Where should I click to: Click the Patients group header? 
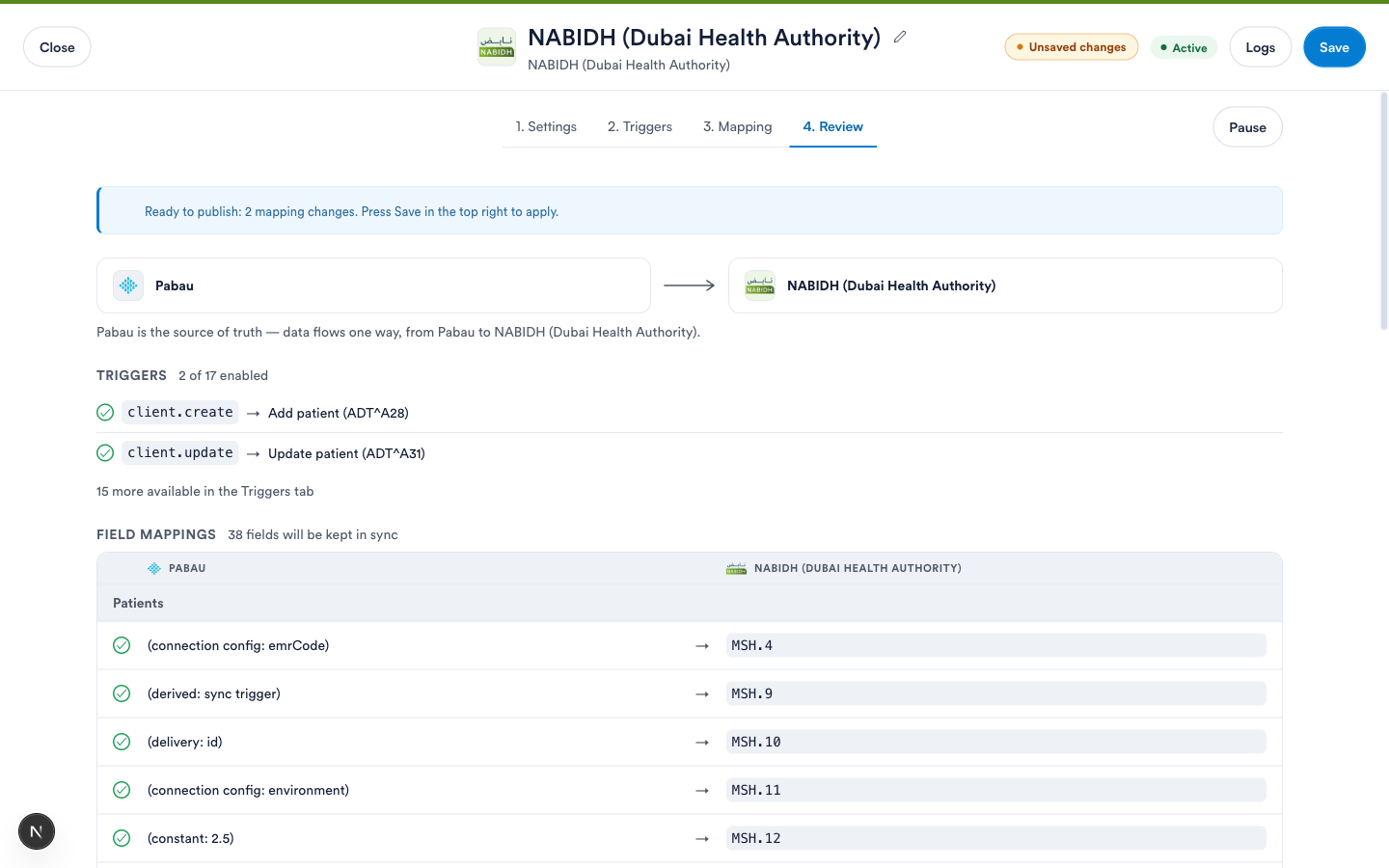[690, 603]
